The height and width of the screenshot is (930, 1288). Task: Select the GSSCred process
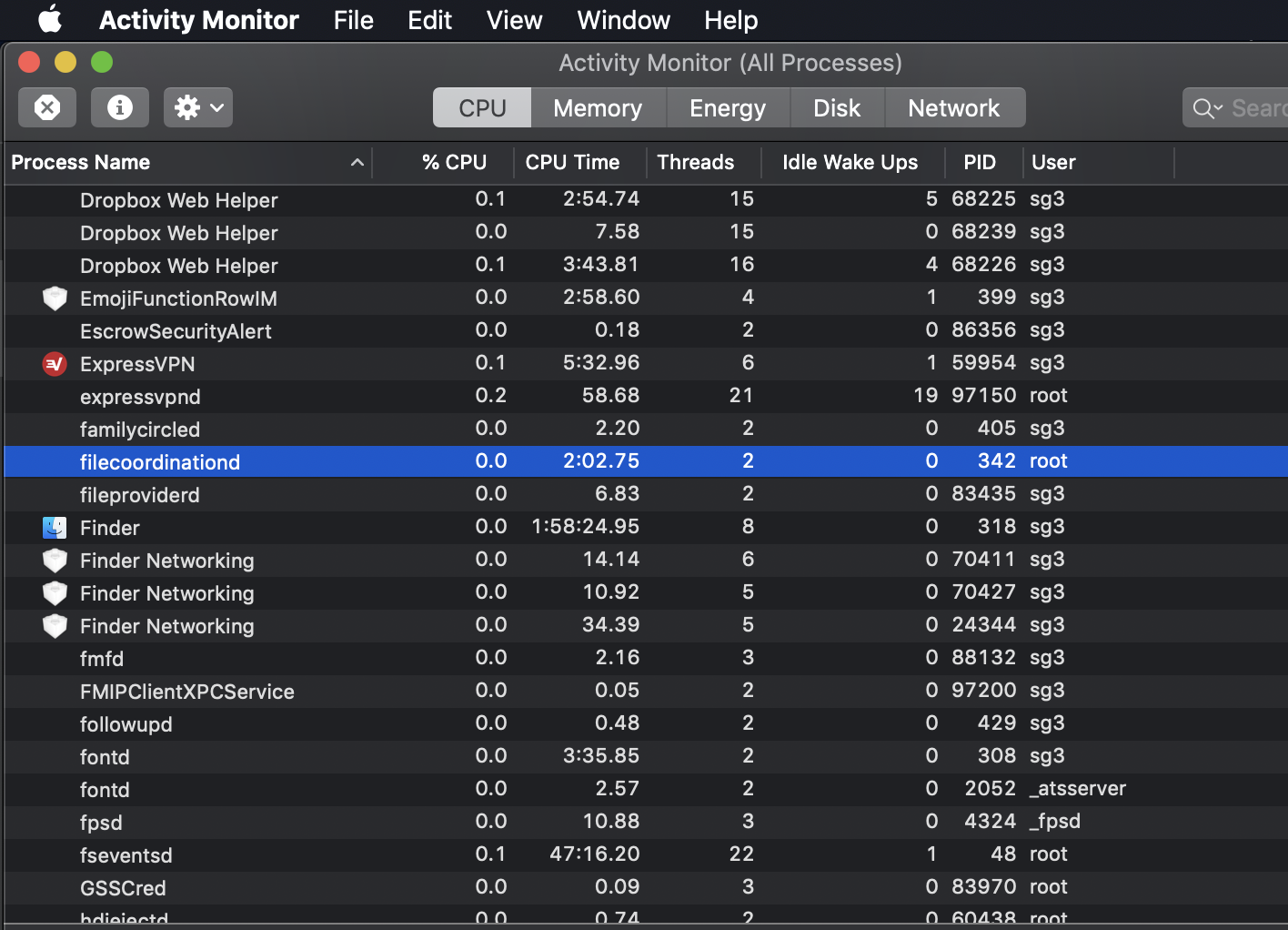pos(646,888)
